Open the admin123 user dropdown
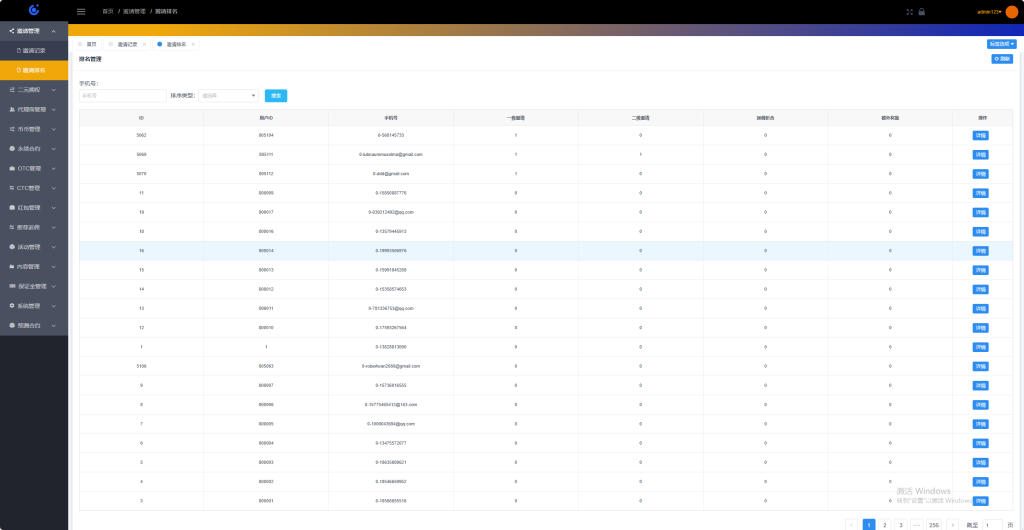1024x530 pixels. click(988, 11)
